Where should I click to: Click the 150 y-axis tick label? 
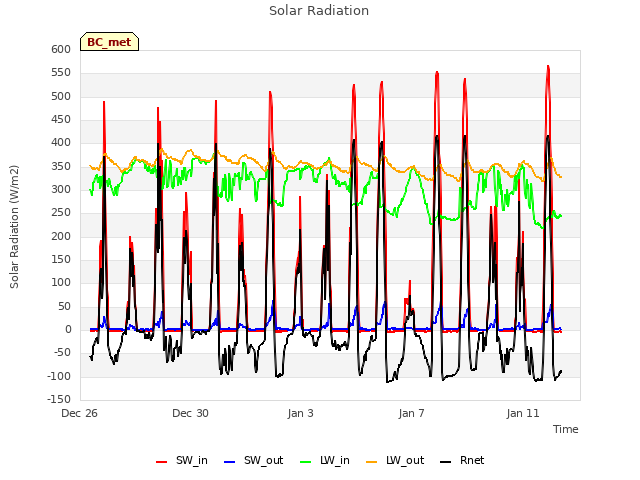61,260
